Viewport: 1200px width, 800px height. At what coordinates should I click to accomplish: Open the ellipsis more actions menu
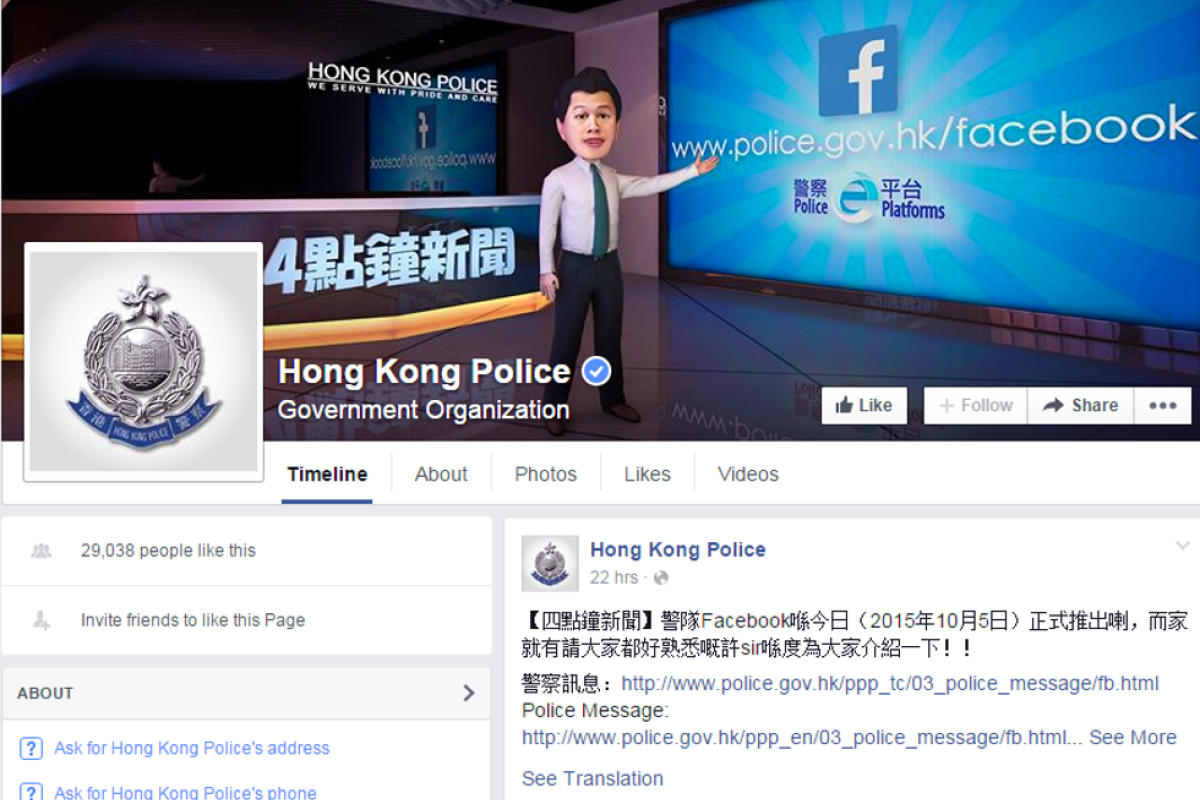click(x=1162, y=405)
